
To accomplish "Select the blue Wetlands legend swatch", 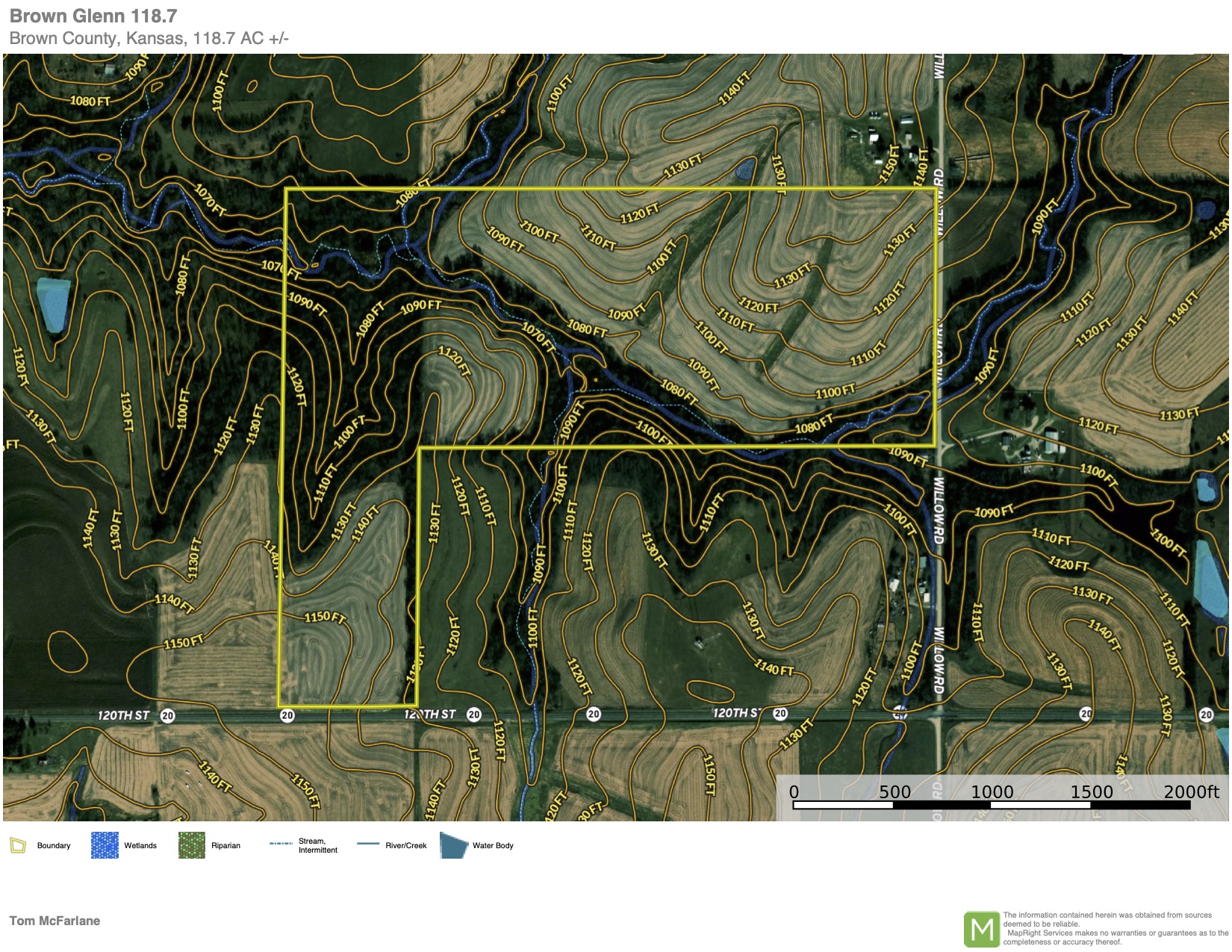I will click(105, 845).
